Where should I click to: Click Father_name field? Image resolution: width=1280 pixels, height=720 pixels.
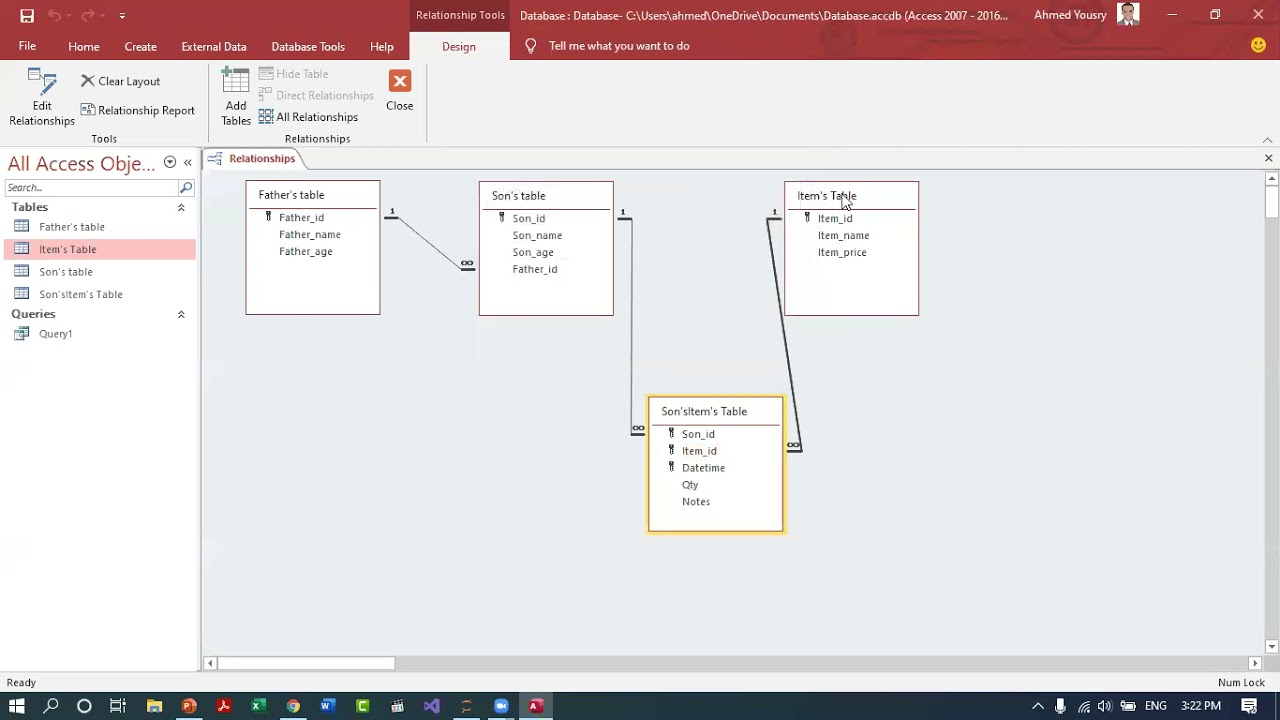[x=310, y=235]
